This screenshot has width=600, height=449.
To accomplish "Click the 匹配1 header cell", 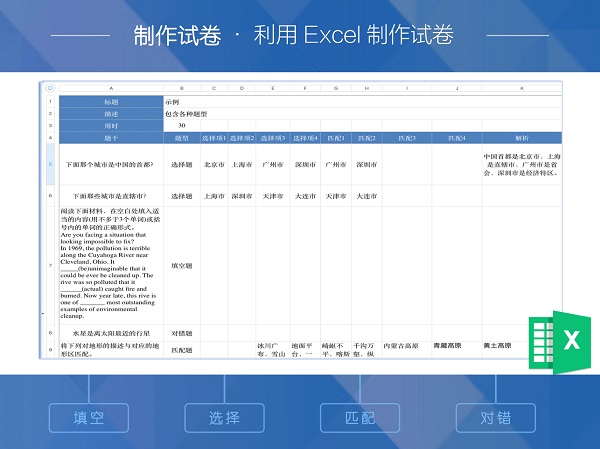I will (x=336, y=138).
